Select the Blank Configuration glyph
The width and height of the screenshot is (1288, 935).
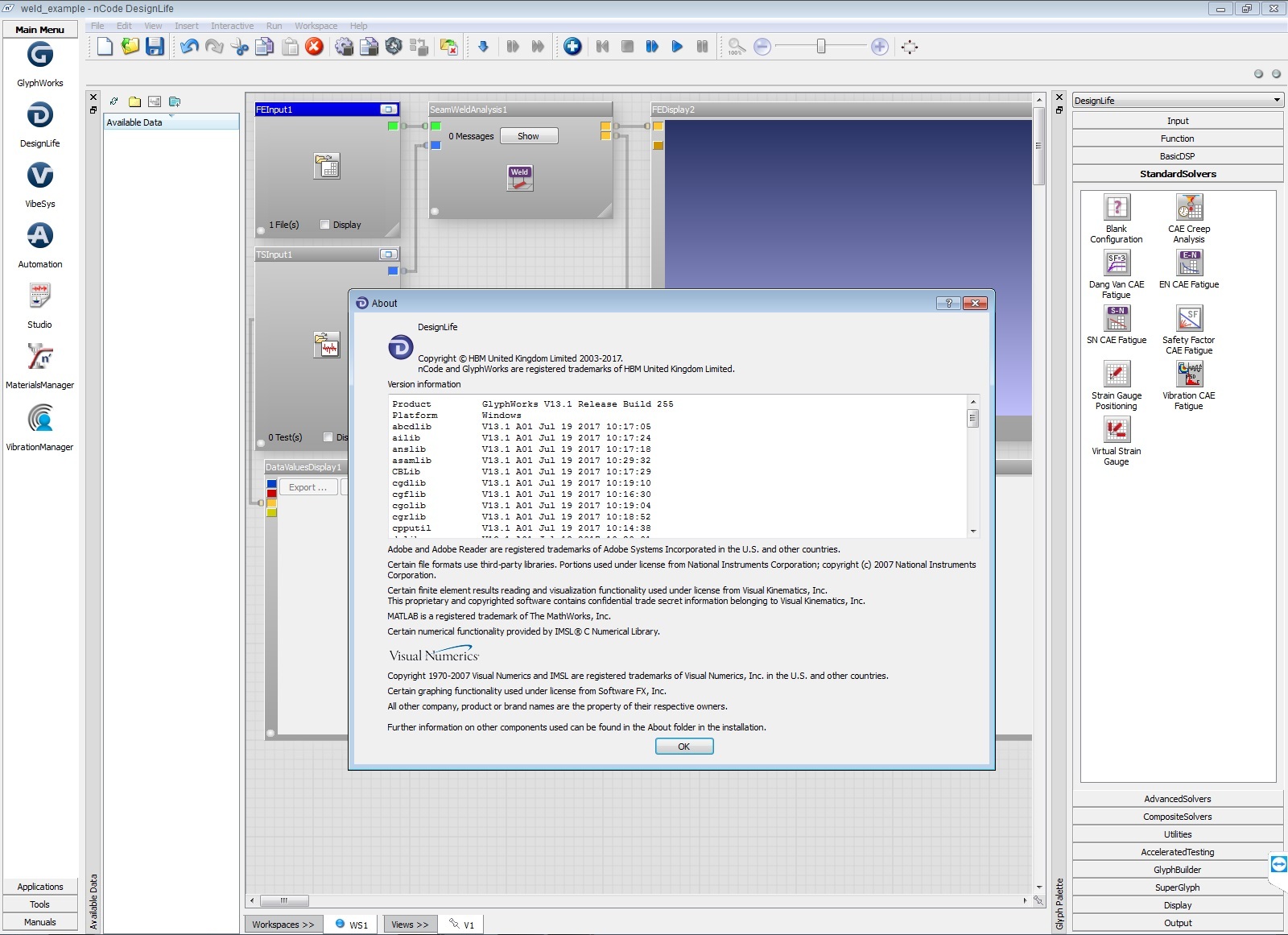pyautogui.click(x=1117, y=208)
